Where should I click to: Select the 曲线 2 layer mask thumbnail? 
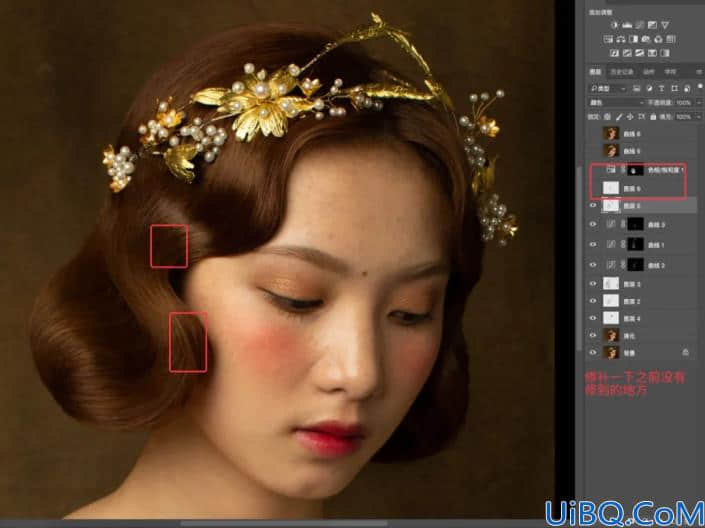[636, 265]
